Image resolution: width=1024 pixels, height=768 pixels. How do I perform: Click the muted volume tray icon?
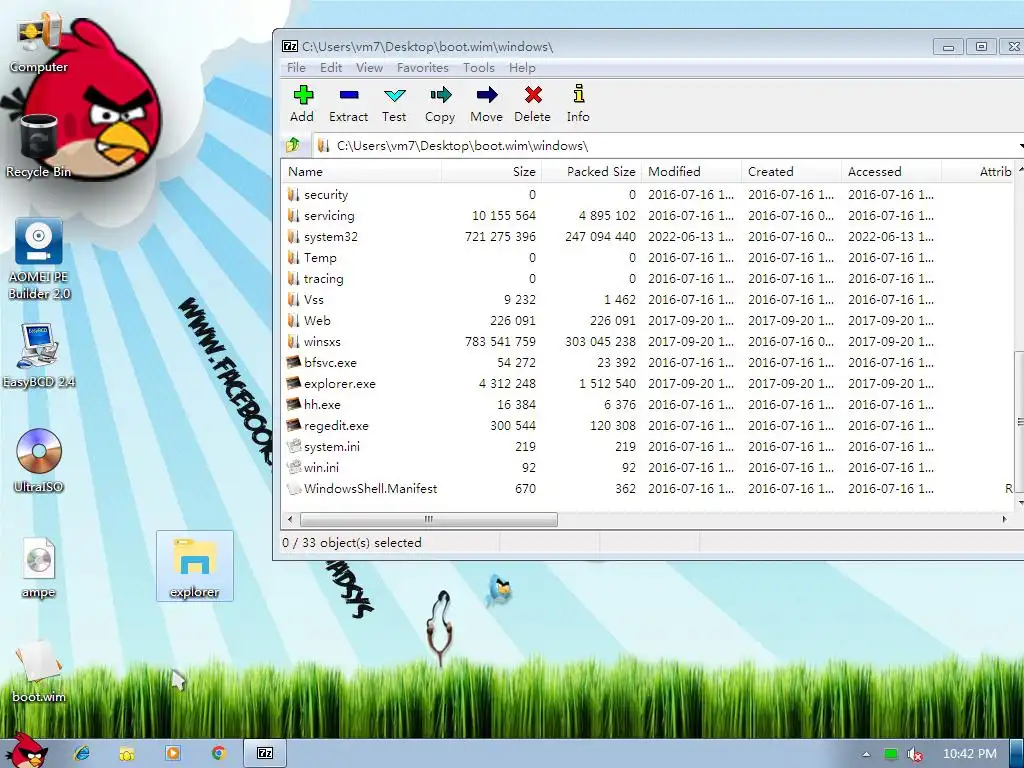click(x=915, y=754)
